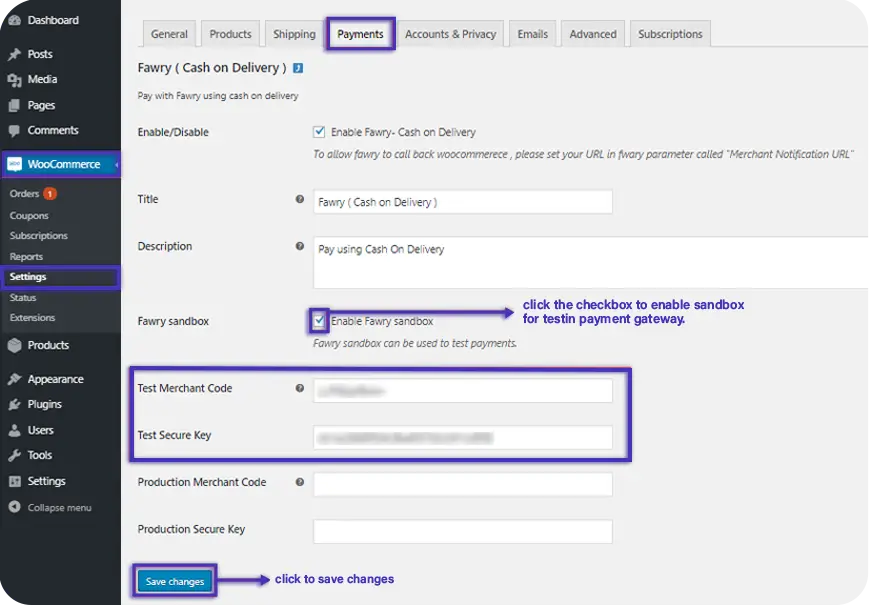Open the Emails tab
Screen dimensions: 869x605
coord(533,34)
